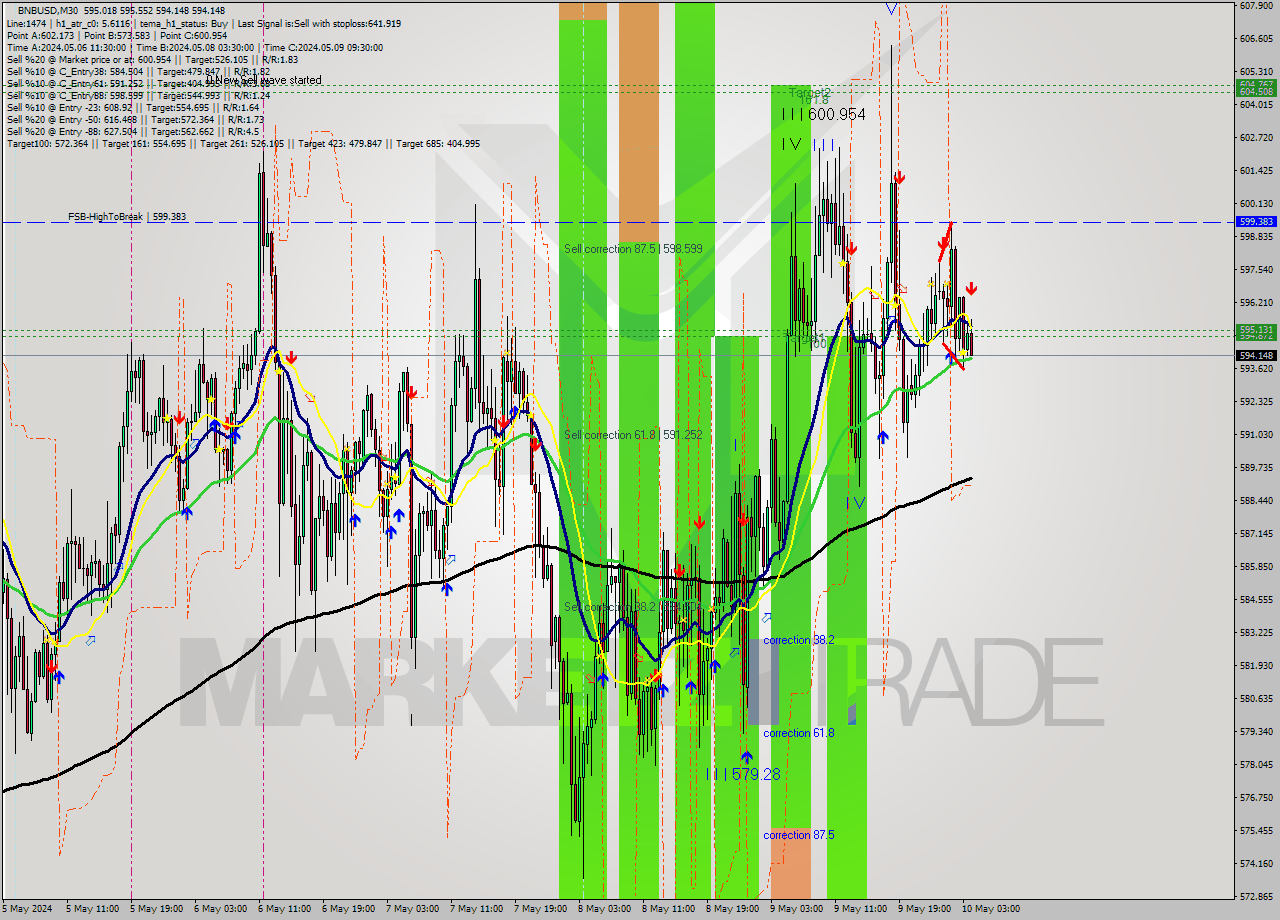Click the 589.735 price axis label

click(x=1256, y=468)
